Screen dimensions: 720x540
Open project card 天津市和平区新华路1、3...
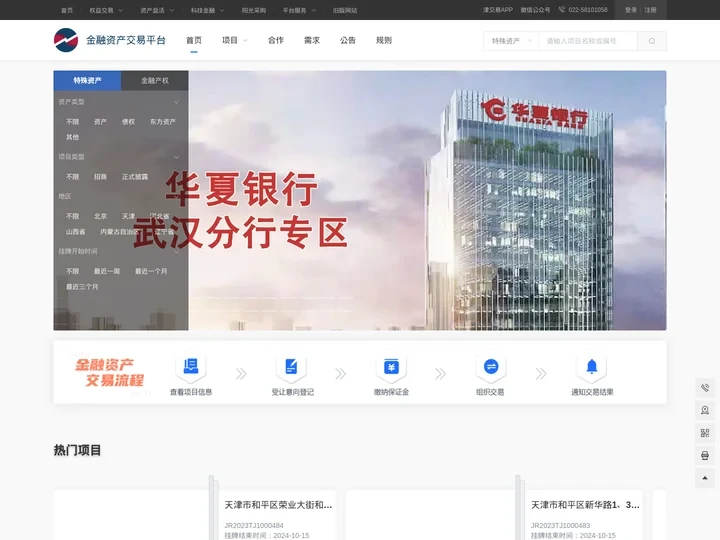[585, 505]
